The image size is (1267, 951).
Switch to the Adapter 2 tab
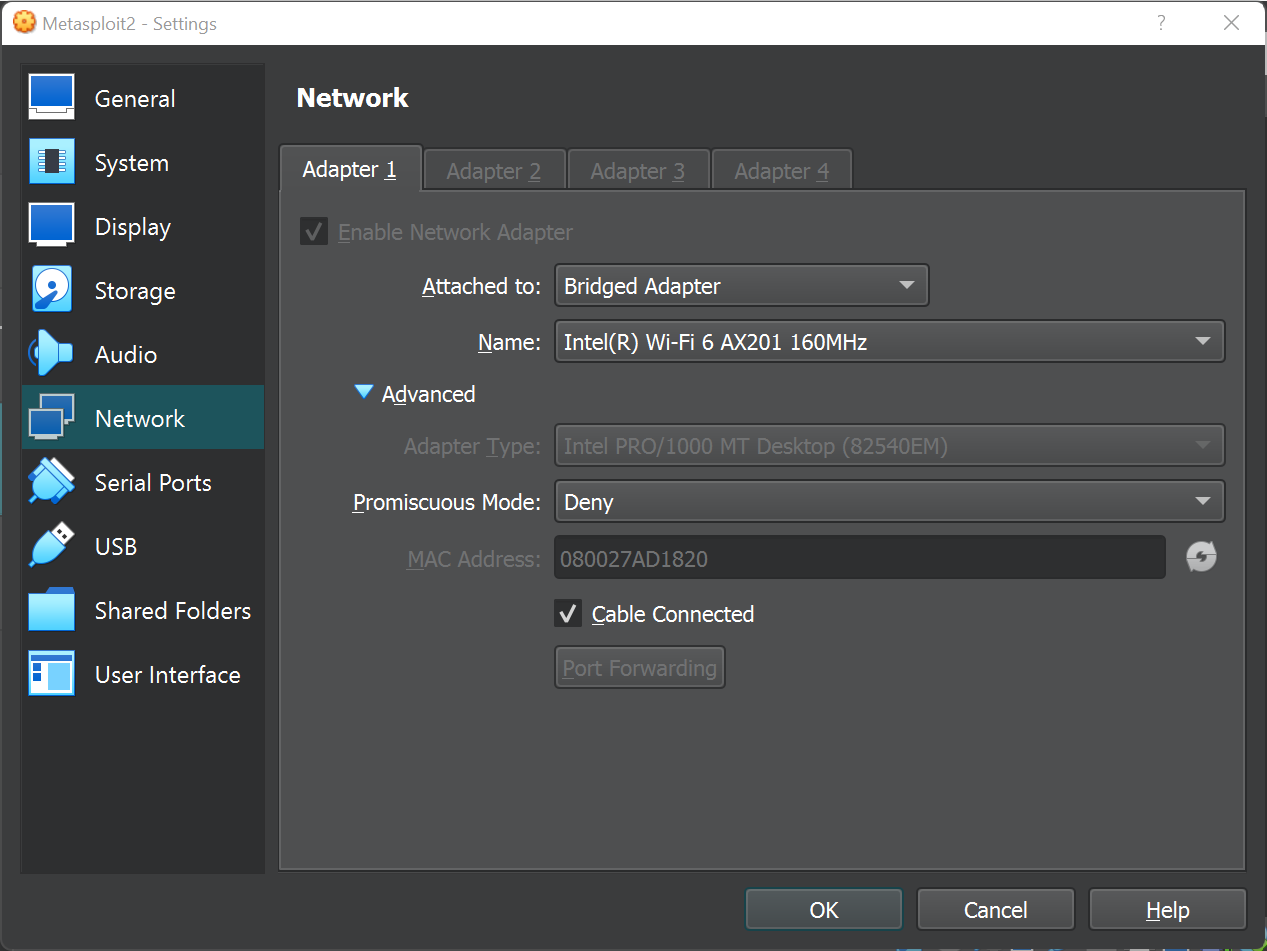point(494,169)
